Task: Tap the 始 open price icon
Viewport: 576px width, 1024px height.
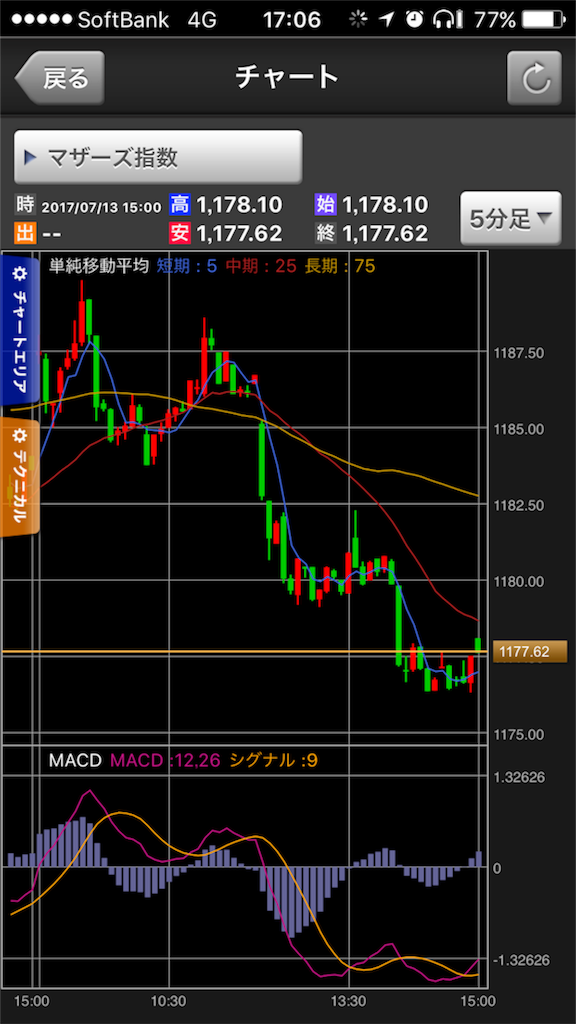Action: (x=325, y=205)
